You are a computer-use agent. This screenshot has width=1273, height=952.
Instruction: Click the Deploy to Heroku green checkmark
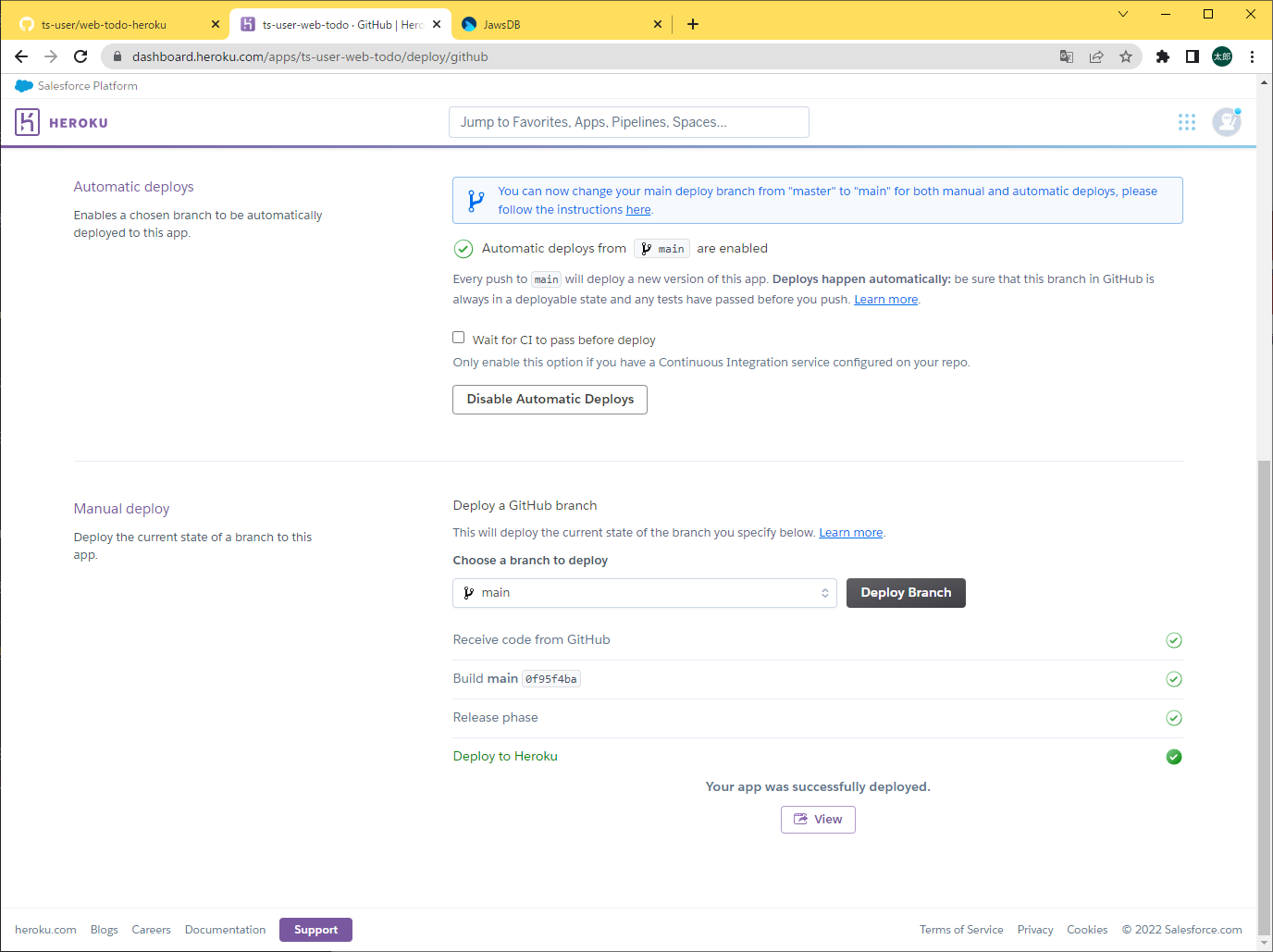1174,757
